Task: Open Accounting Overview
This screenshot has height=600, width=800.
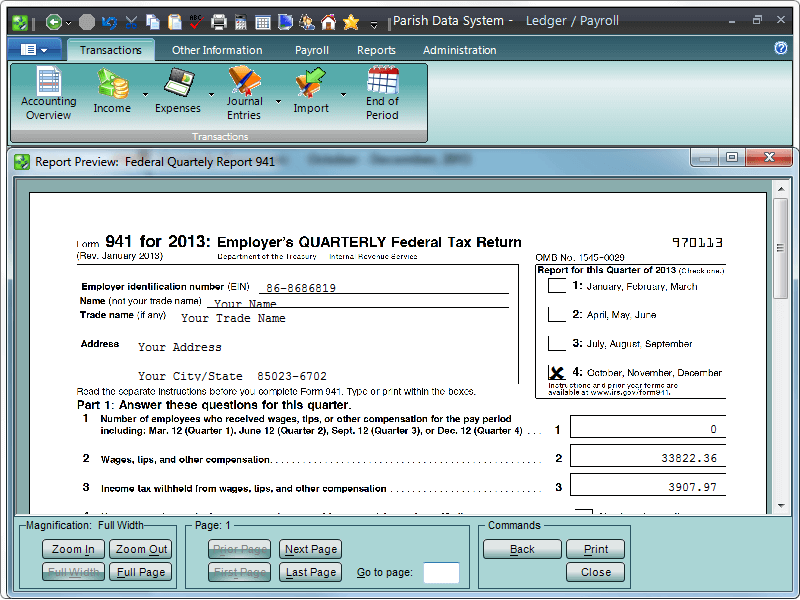Action: click(x=48, y=94)
